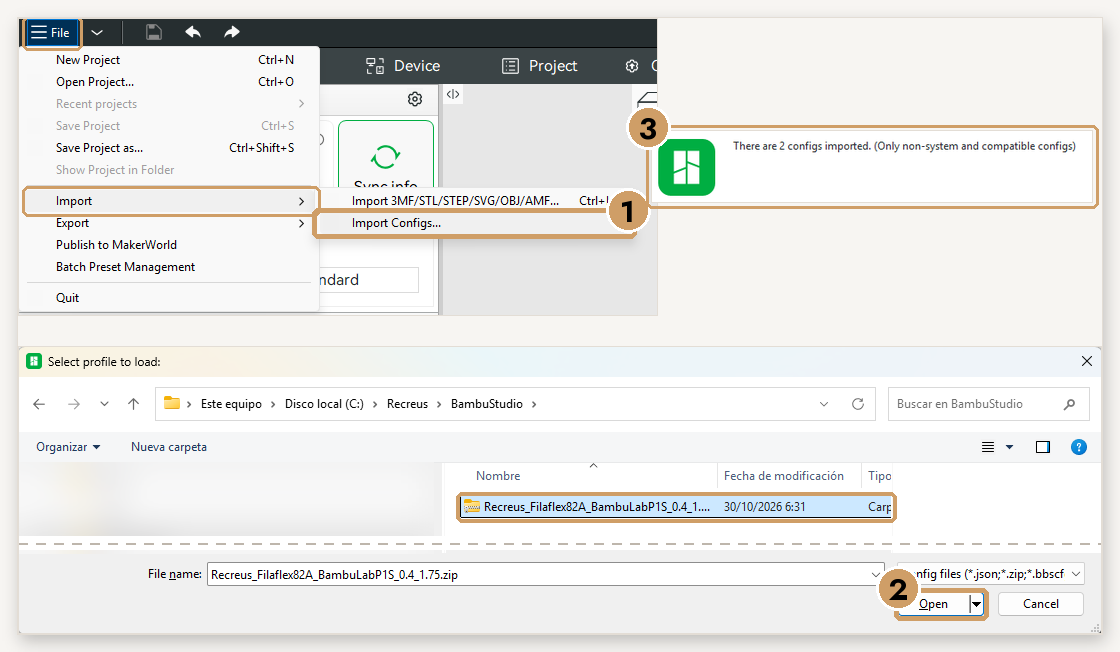The width and height of the screenshot is (1120, 652).
Task: Choose Import 3MF/STL/STEP/SVG/OBJ/AMF... entry
Action: pyautogui.click(x=474, y=201)
